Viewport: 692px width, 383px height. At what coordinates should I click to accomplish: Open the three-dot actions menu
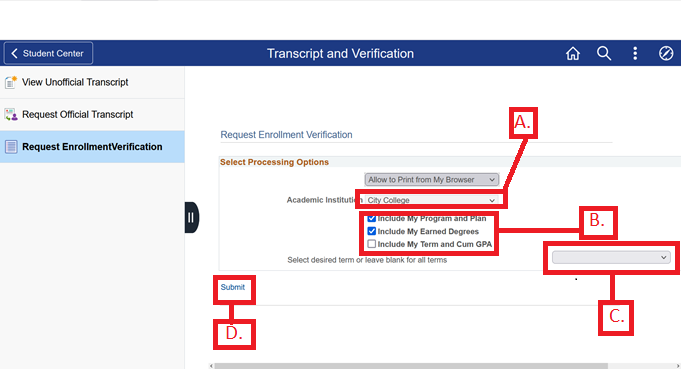tap(635, 53)
